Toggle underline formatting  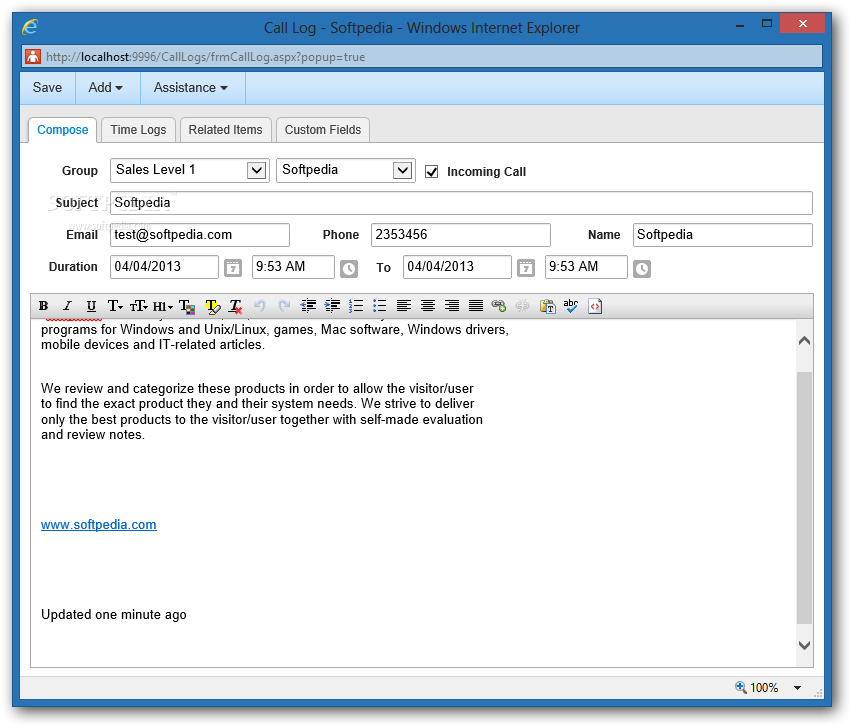[91, 306]
